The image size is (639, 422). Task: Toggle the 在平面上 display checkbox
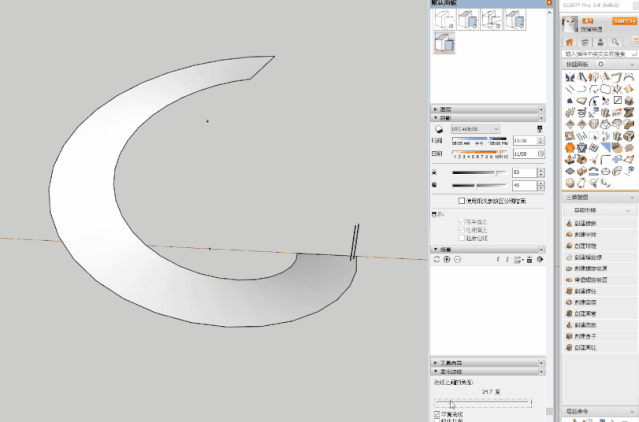click(x=461, y=220)
